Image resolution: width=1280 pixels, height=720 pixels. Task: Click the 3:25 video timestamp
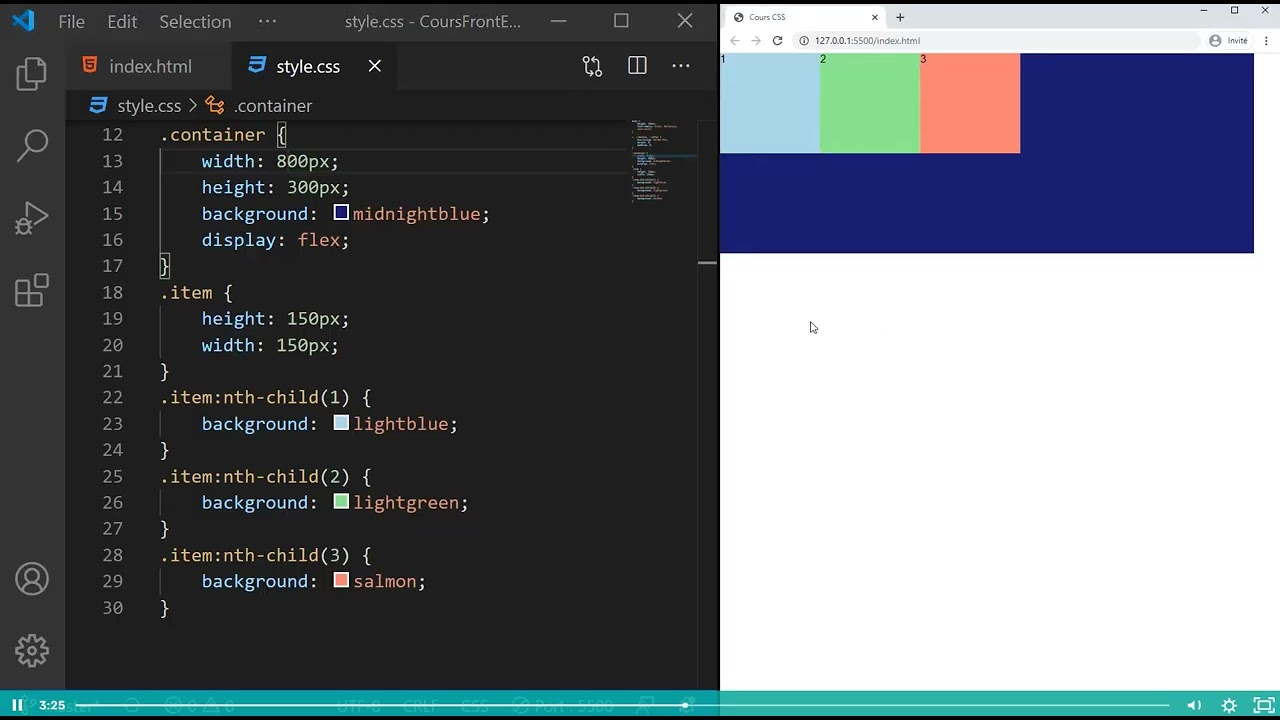coord(52,705)
